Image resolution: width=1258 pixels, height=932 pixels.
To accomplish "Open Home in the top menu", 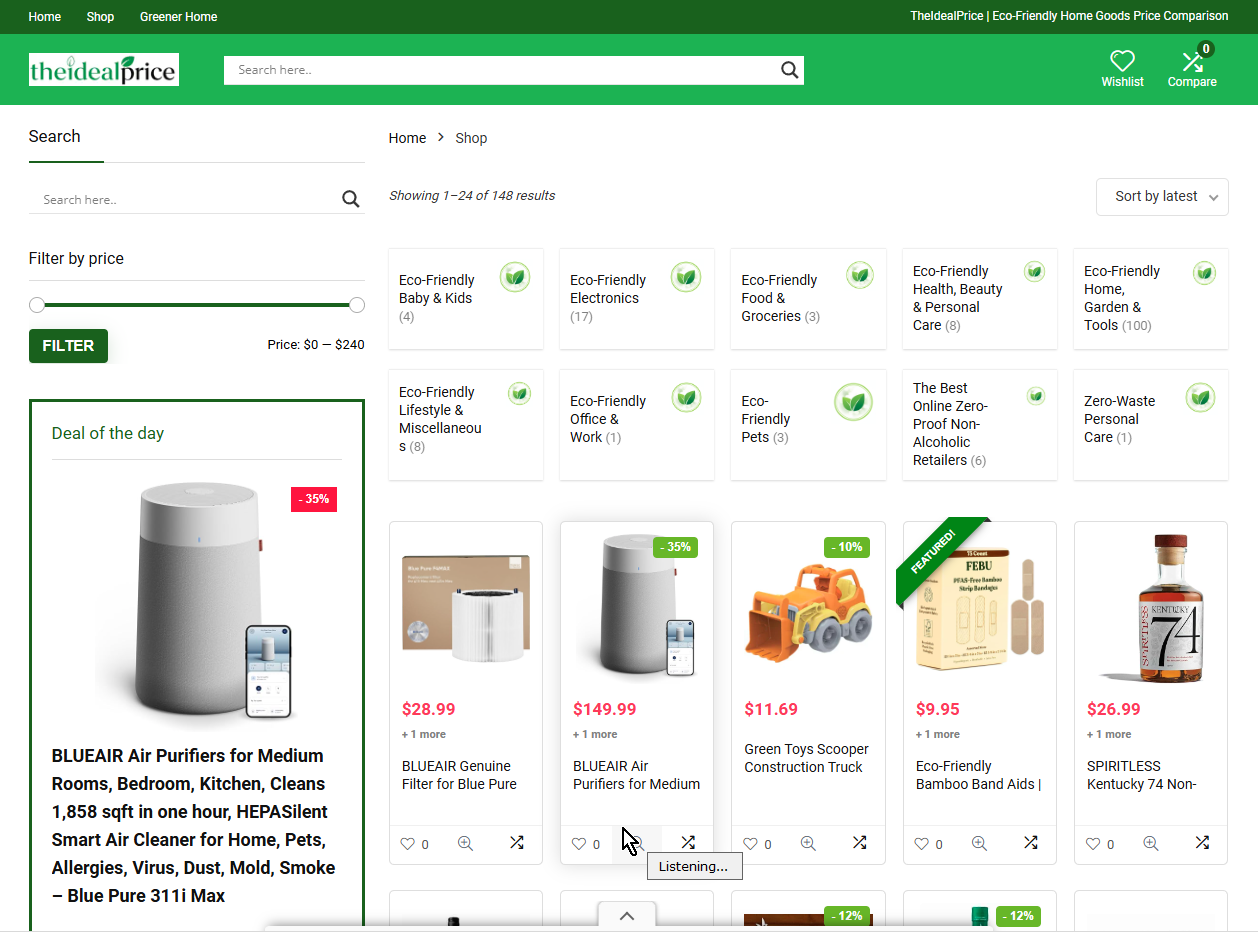I will 45,17.
